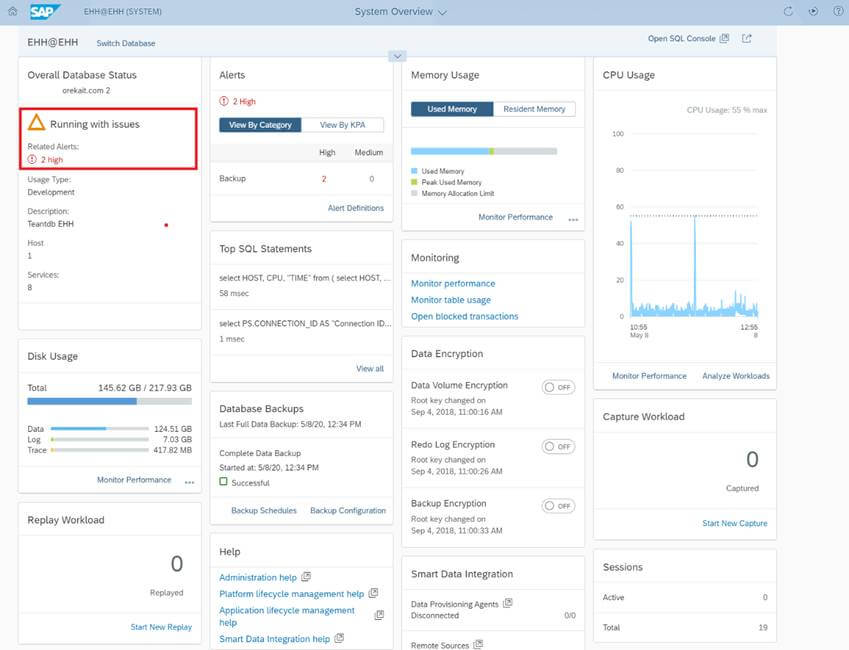Screen dimensions: 849x650
Task: Open Backup Configuration link
Action: point(348,510)
